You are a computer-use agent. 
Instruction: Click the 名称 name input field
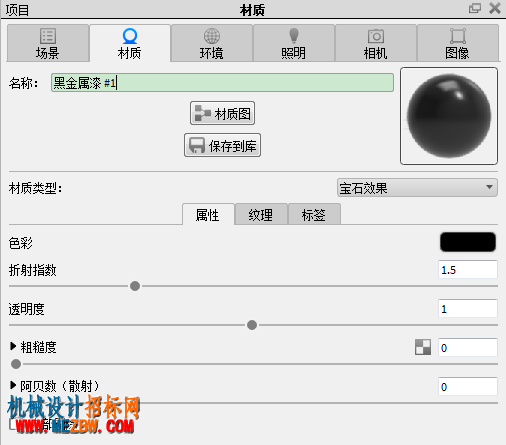pos(222,83)
